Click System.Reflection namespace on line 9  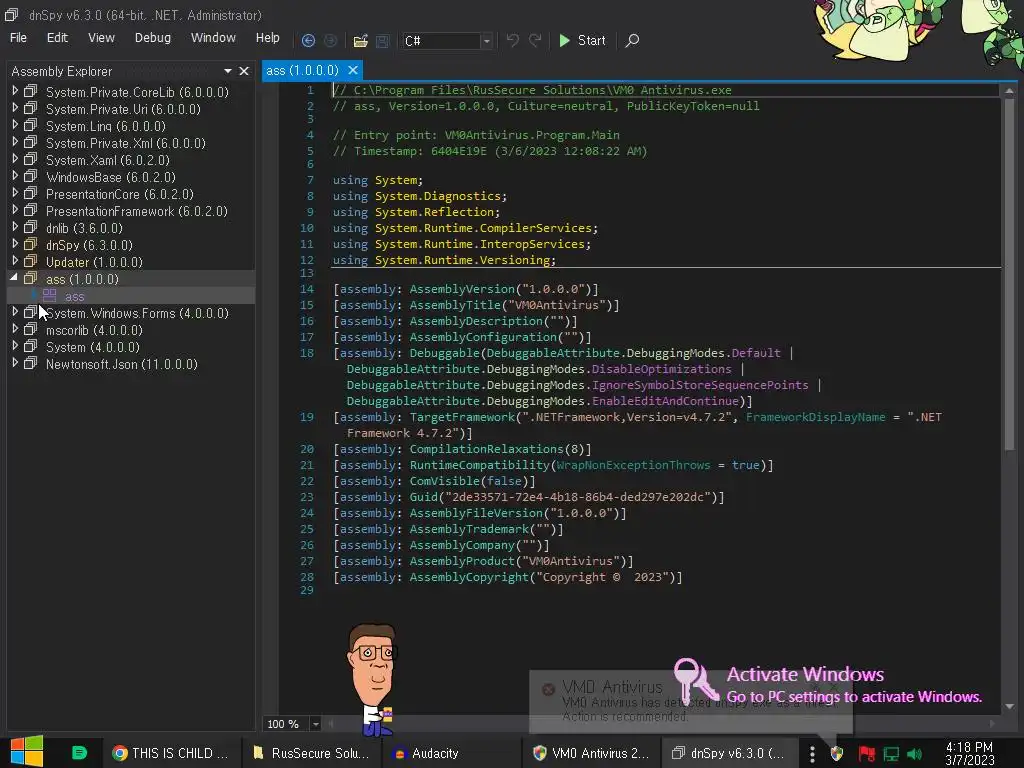(x=434, y=212)
